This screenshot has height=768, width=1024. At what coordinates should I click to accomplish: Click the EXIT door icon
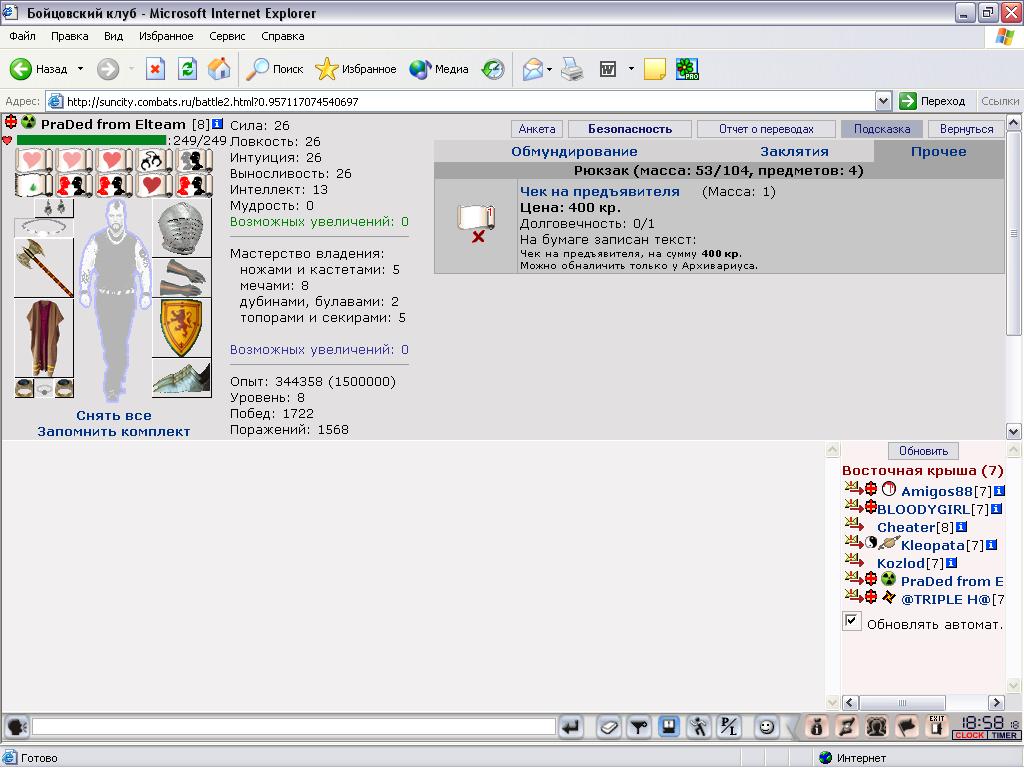(936, 726)
